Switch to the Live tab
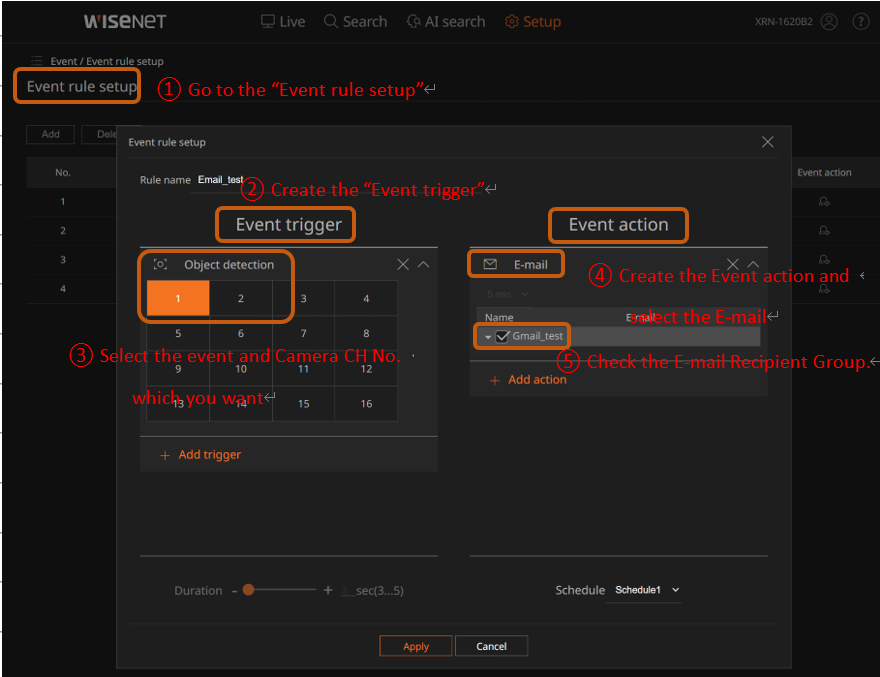880x677 pixels. (282, 22)
